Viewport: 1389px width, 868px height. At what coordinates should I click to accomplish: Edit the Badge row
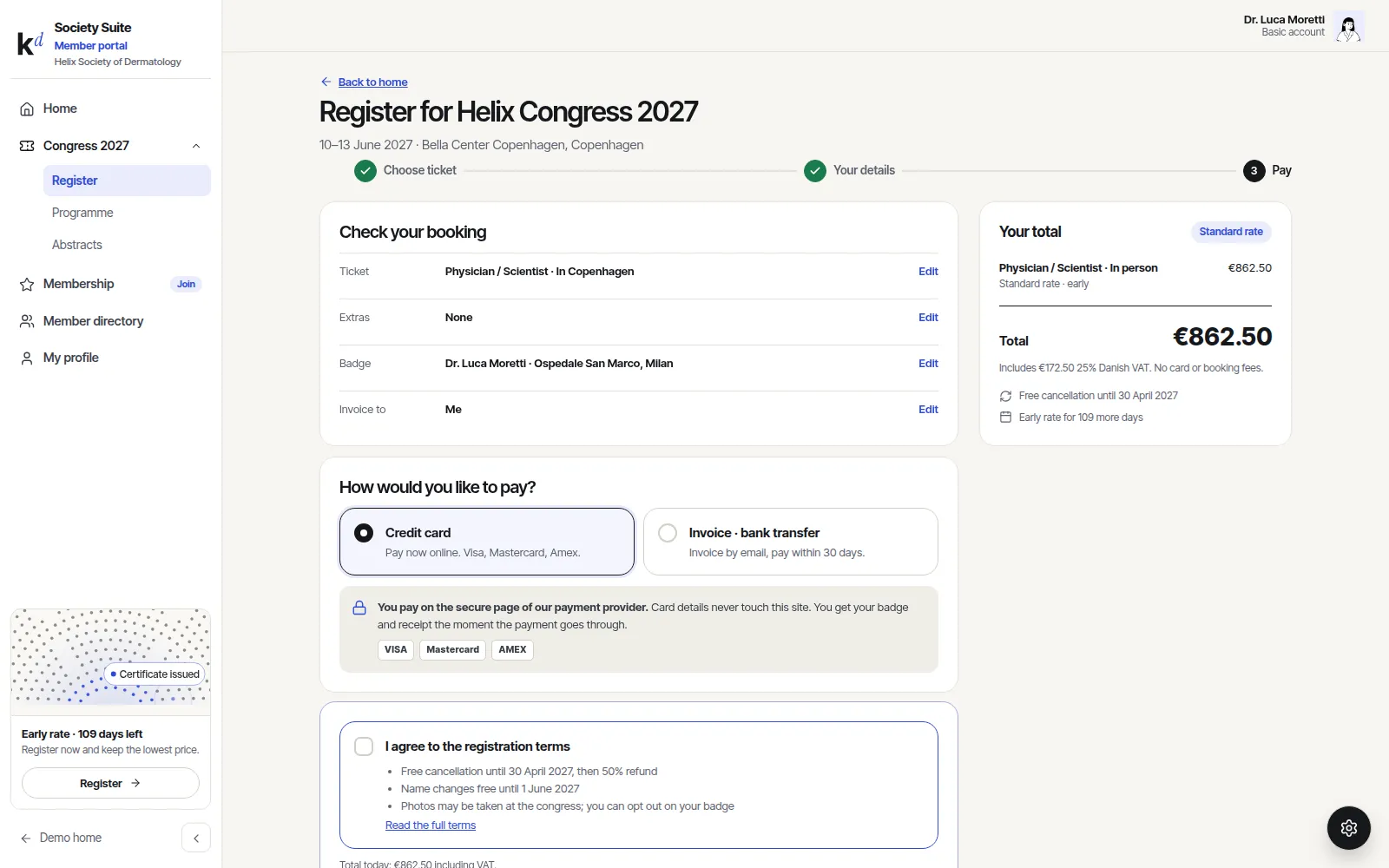(928, 364)
